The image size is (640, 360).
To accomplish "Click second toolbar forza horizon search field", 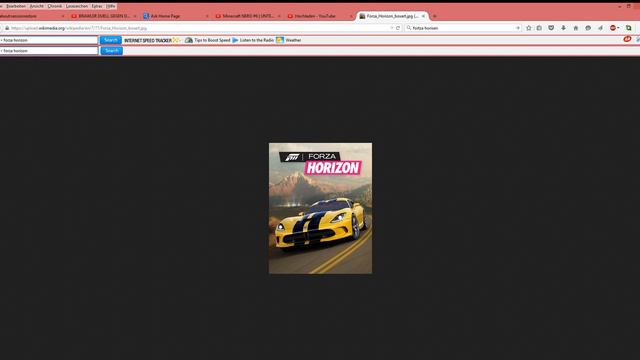I will [x=49, y=51].
